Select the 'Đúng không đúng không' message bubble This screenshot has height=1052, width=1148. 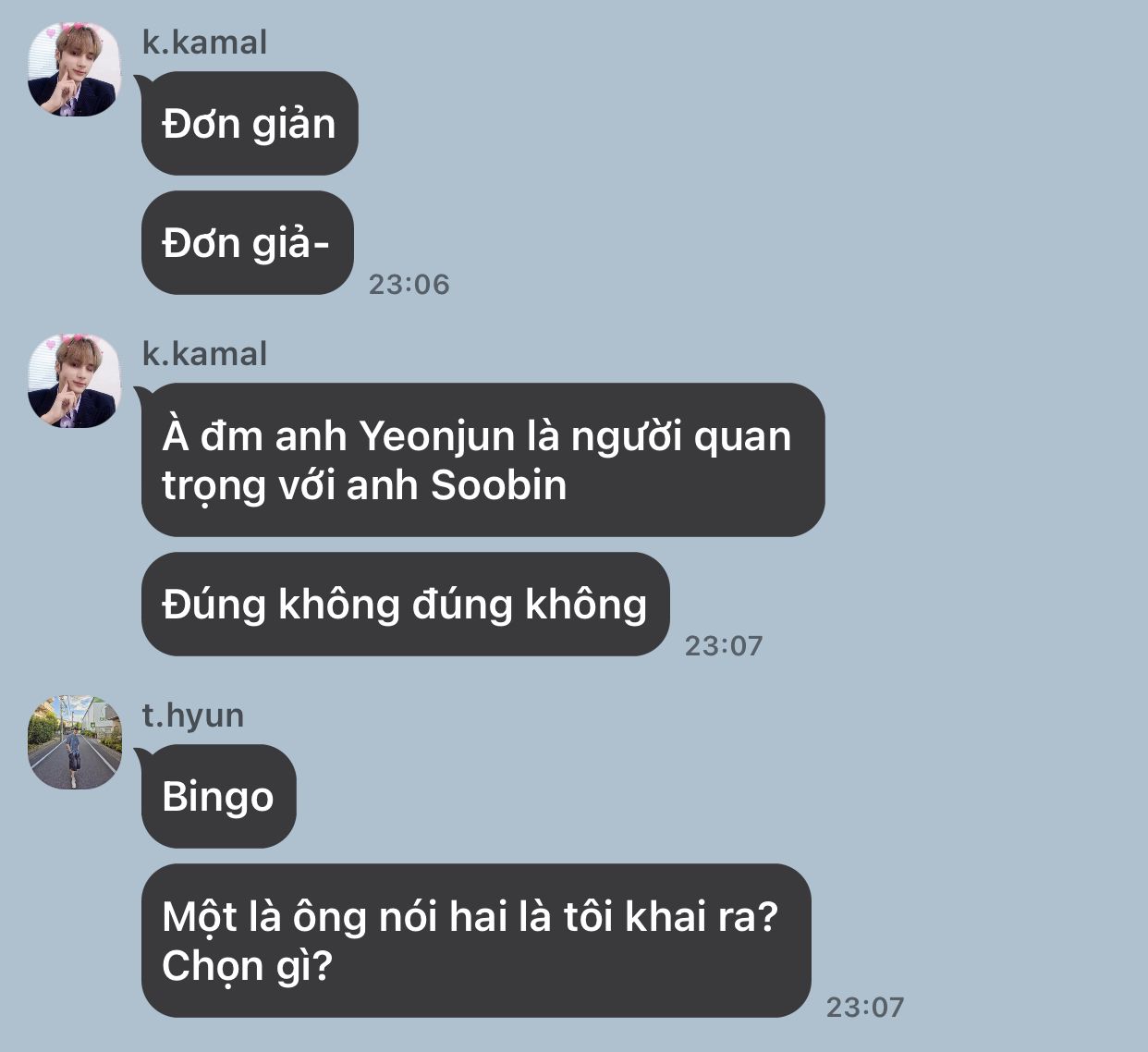(405, 605)
